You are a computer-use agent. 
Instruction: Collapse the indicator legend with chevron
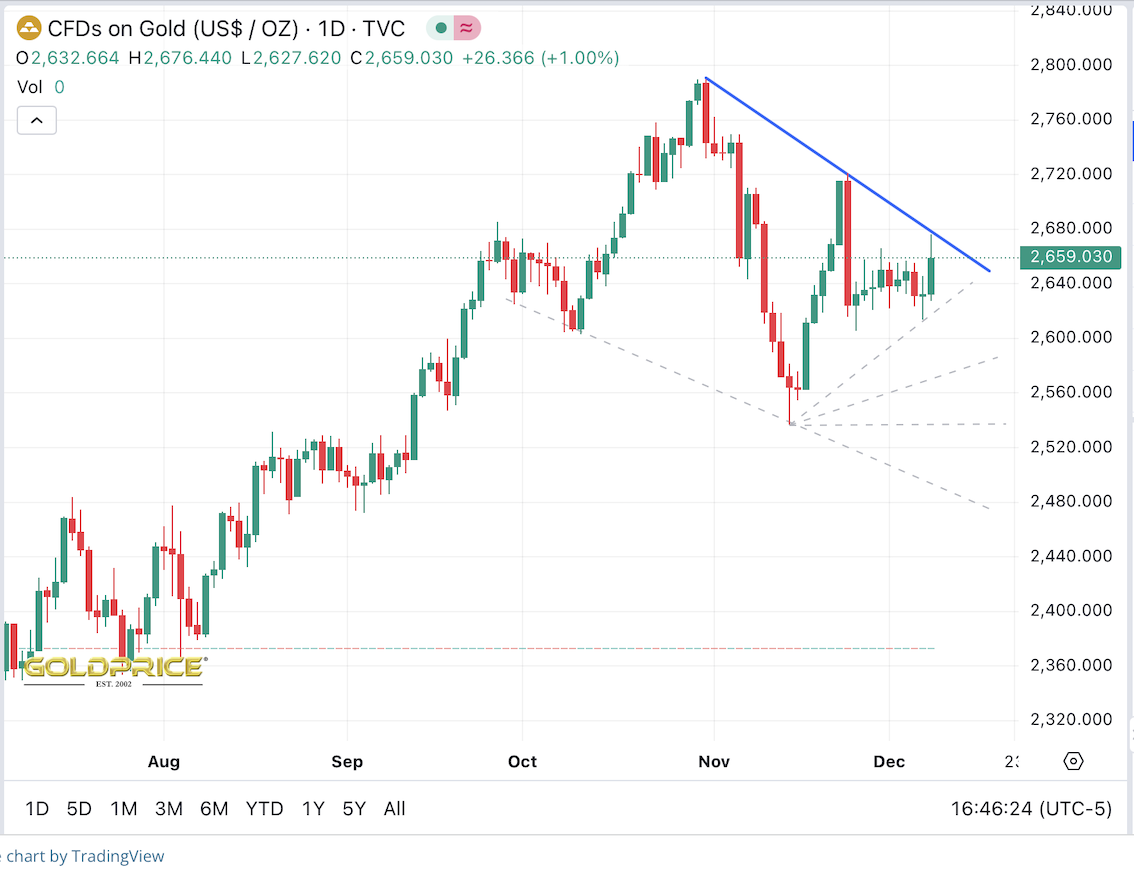pos(36,121)
